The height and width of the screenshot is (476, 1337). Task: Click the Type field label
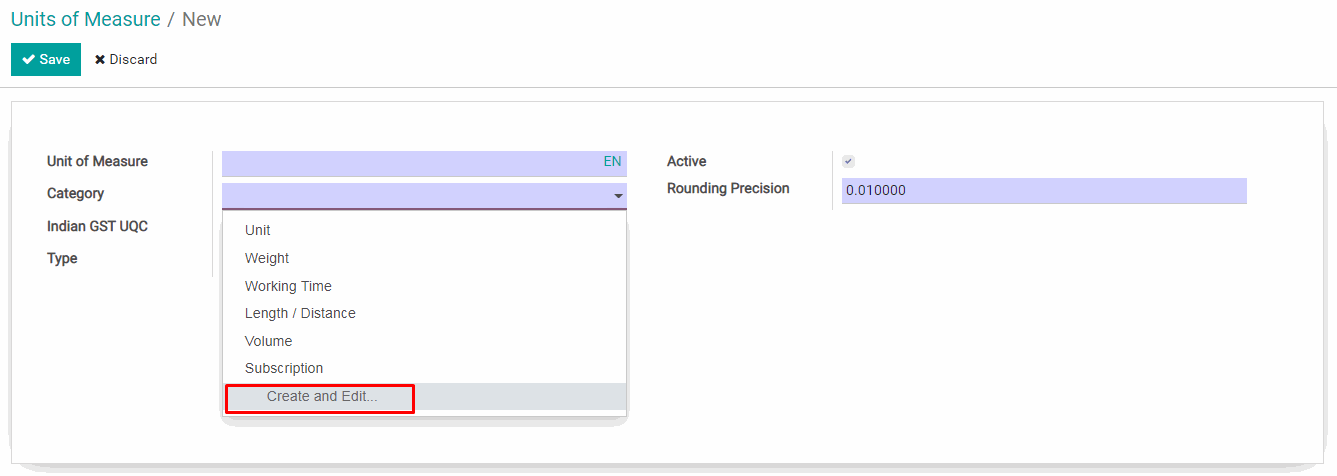point(62,258)
